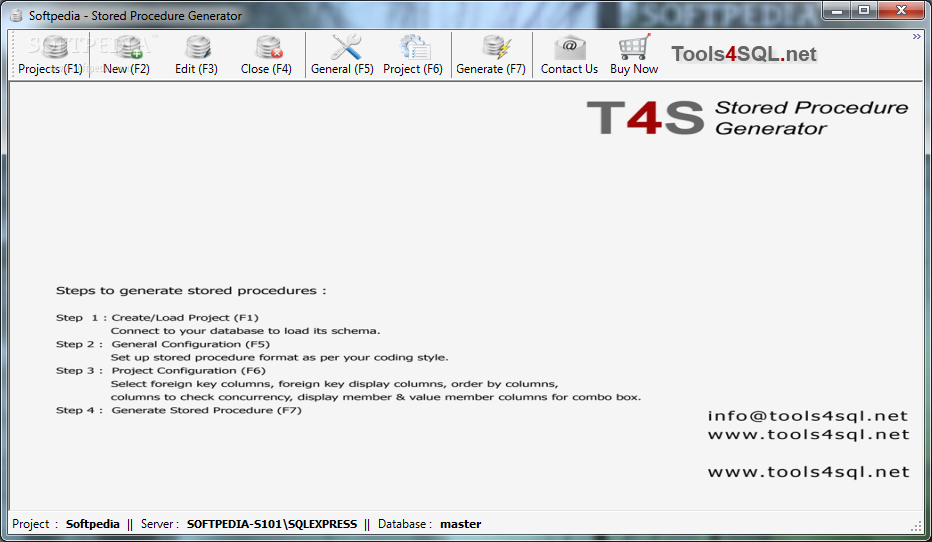Open Projects (F1) toolbar button
The height and width of the screenshot is (542, 932).
(x=50, y=55)
